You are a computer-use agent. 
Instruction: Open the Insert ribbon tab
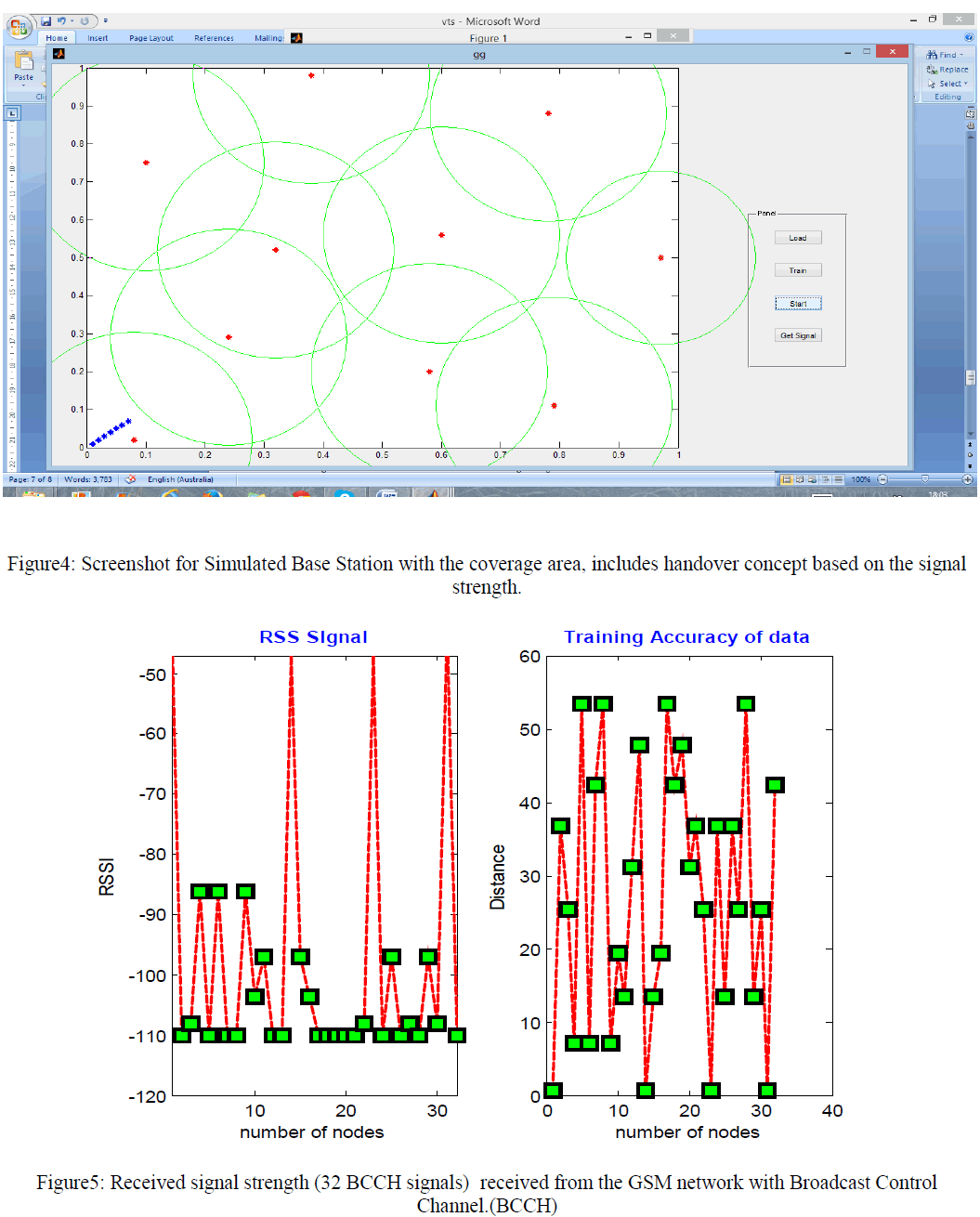[x=98, y=38]
